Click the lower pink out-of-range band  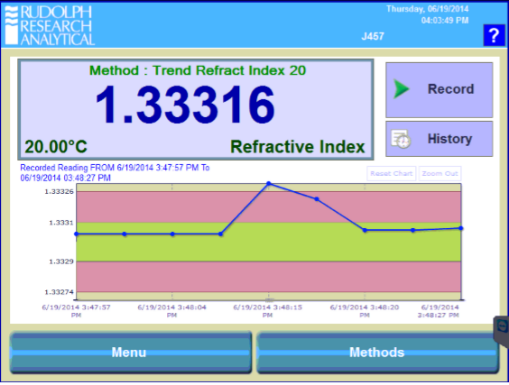[x=269, y=277]
